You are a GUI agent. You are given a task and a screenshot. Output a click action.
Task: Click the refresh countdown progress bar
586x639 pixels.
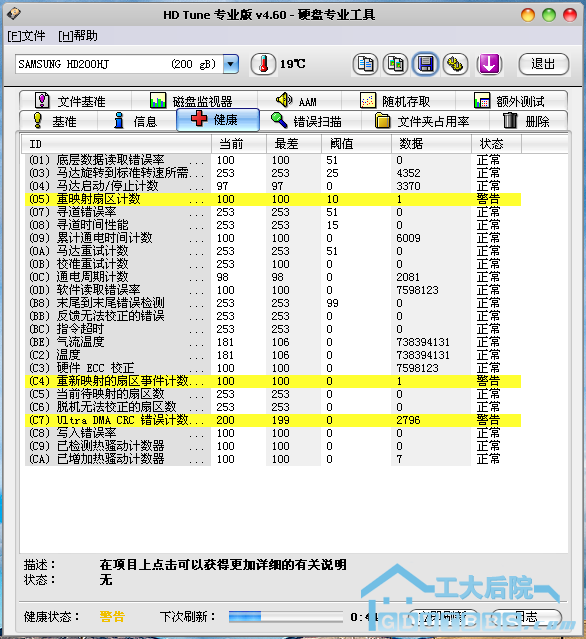pyautogui.click(x=285, y=616)
